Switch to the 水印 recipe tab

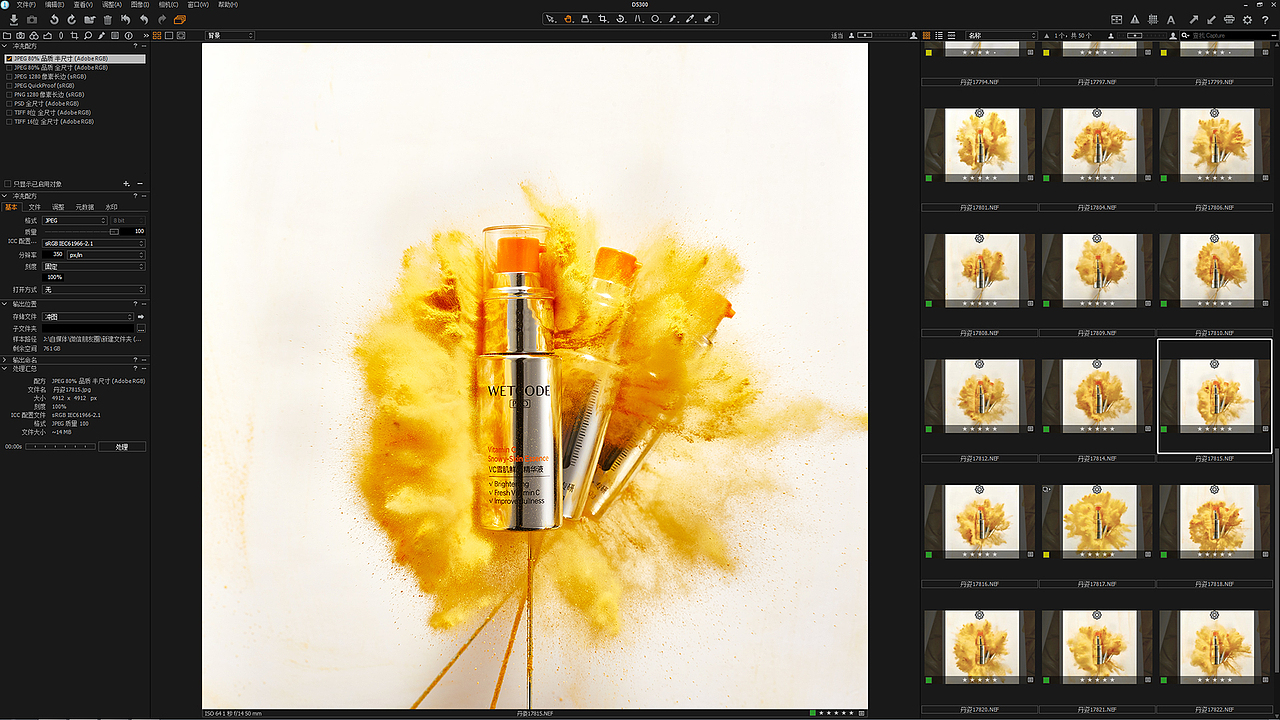coord(111,207)
